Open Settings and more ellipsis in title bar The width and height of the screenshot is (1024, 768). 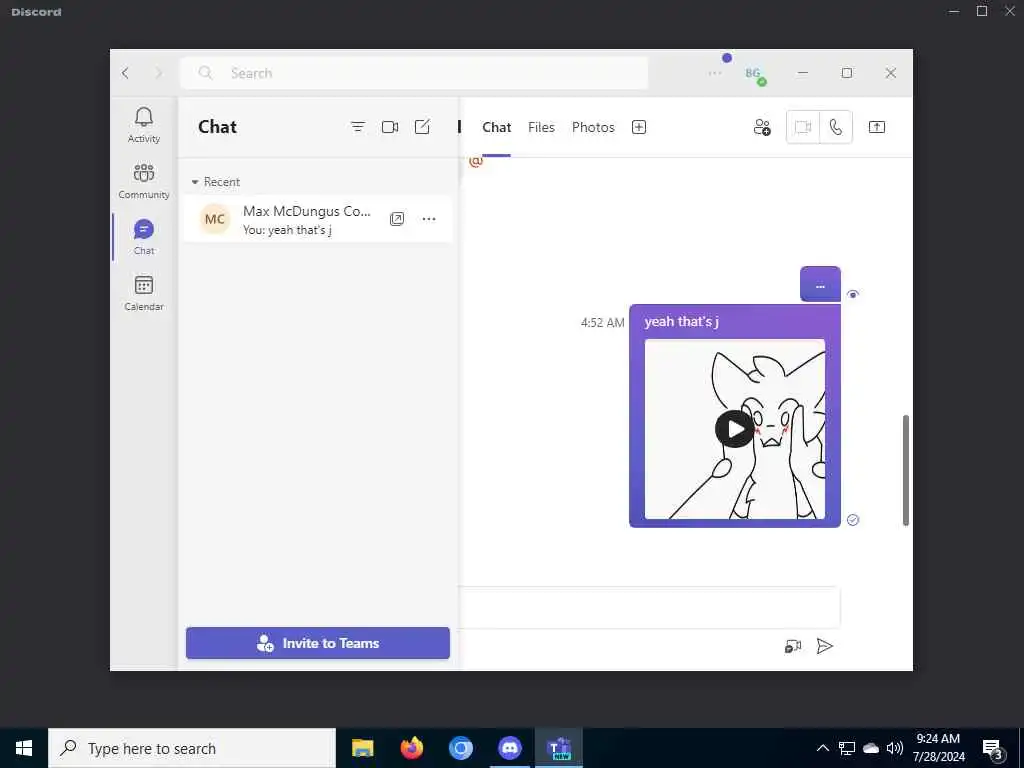[x=714, y=73]
